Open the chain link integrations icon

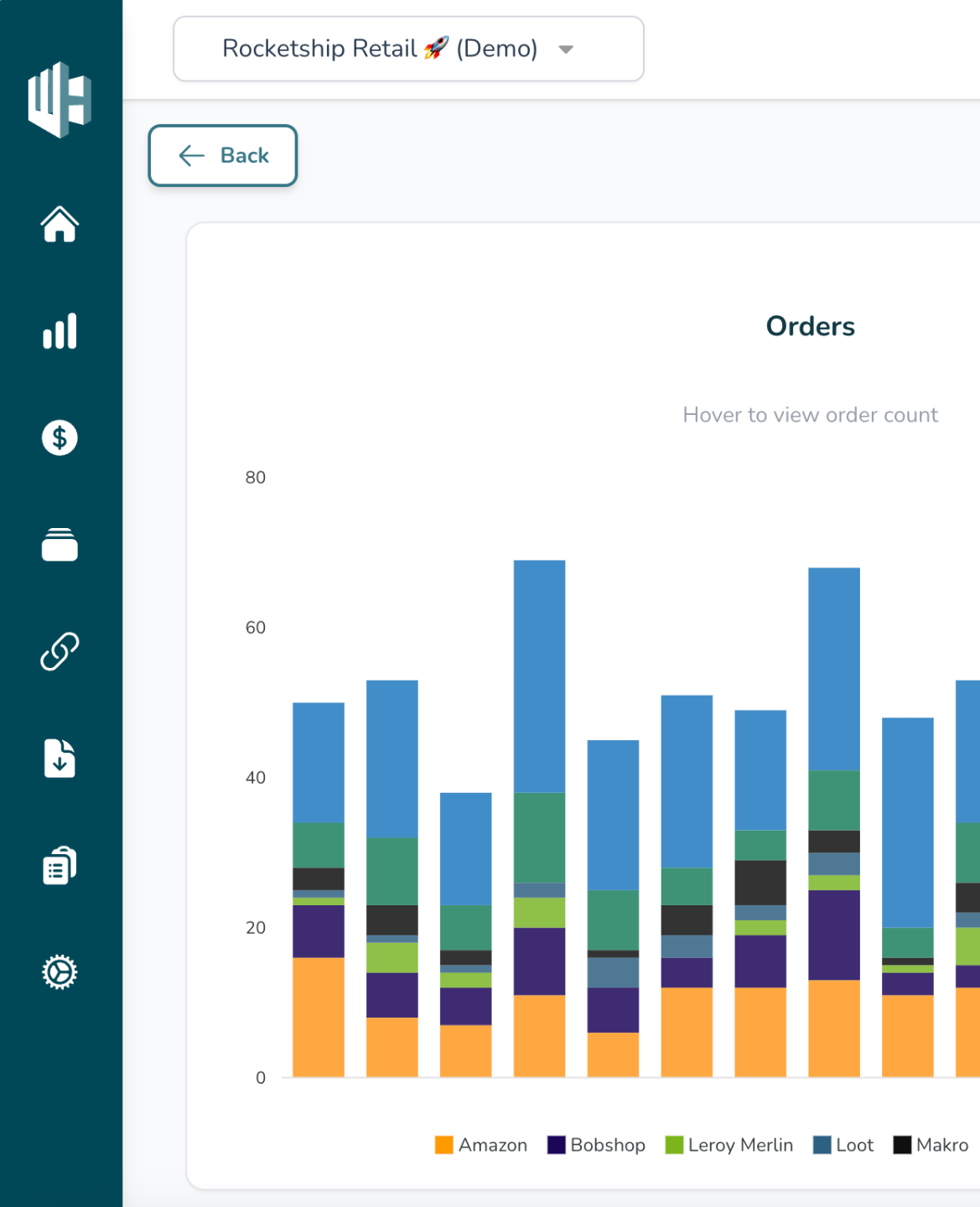60,651
